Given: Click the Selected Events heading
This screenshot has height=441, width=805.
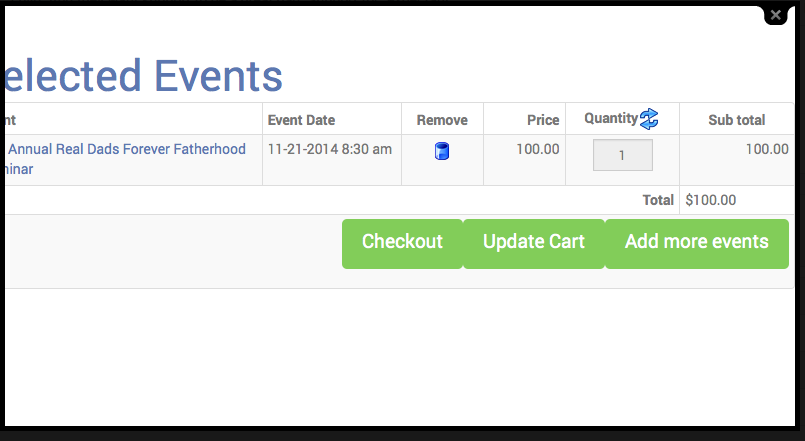Looking at the screenshot, I should [142, 76].
